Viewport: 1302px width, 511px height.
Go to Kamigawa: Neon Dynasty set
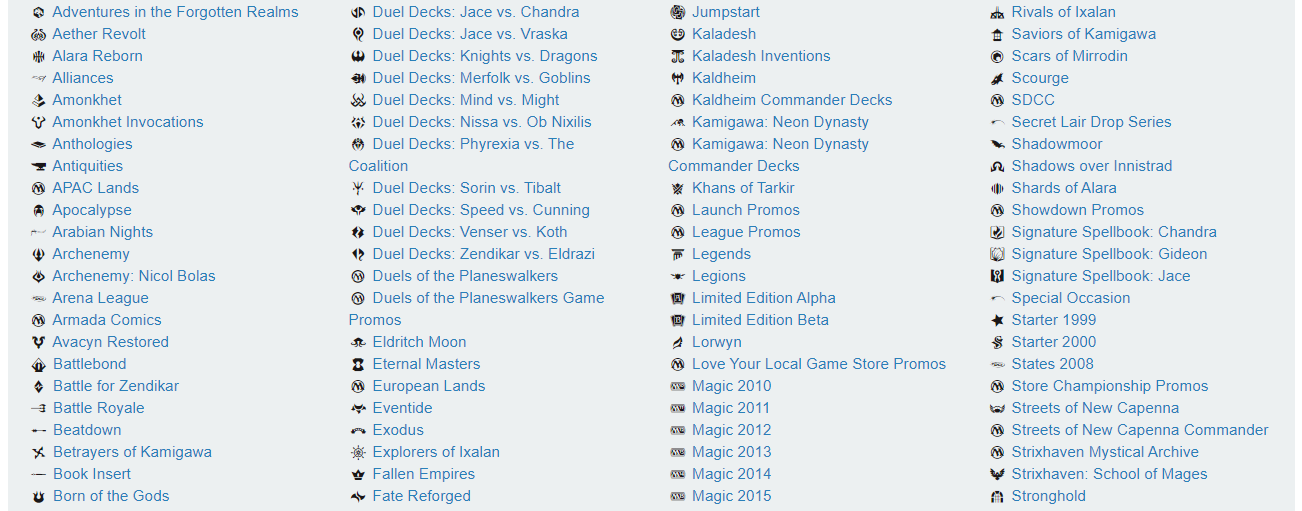[780, 122]
